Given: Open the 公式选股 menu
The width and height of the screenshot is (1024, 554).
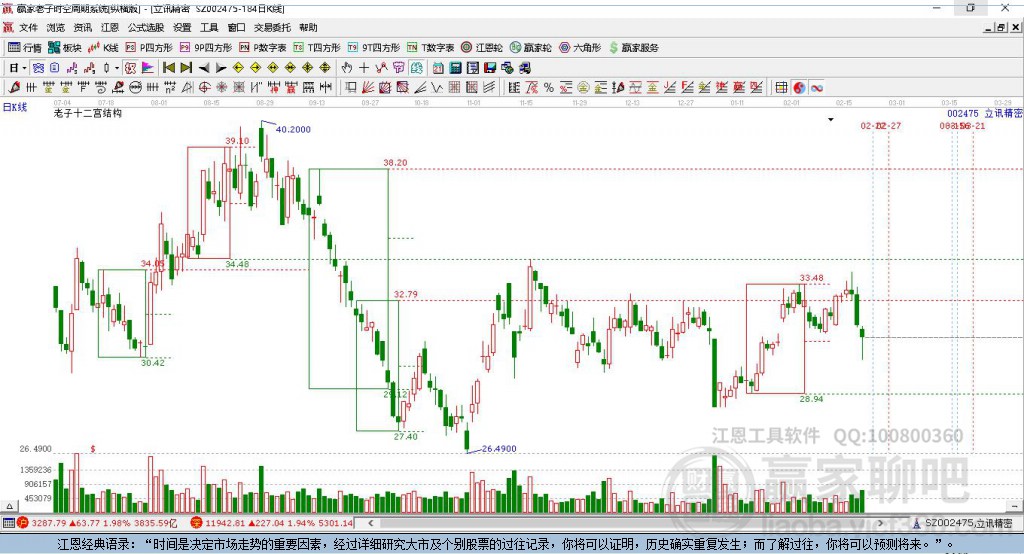Looking at the screenshot, I should tap(146, 27).
